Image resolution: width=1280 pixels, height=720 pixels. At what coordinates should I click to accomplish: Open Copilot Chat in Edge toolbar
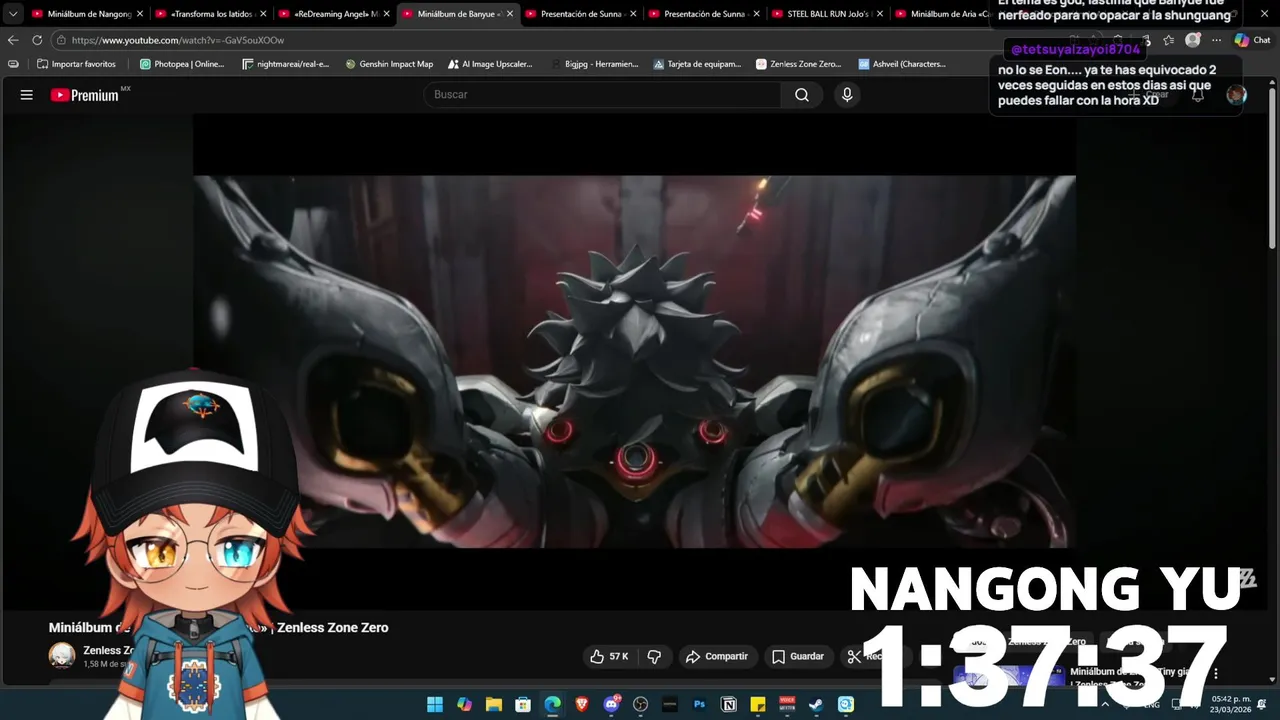tap(1252, 40)
